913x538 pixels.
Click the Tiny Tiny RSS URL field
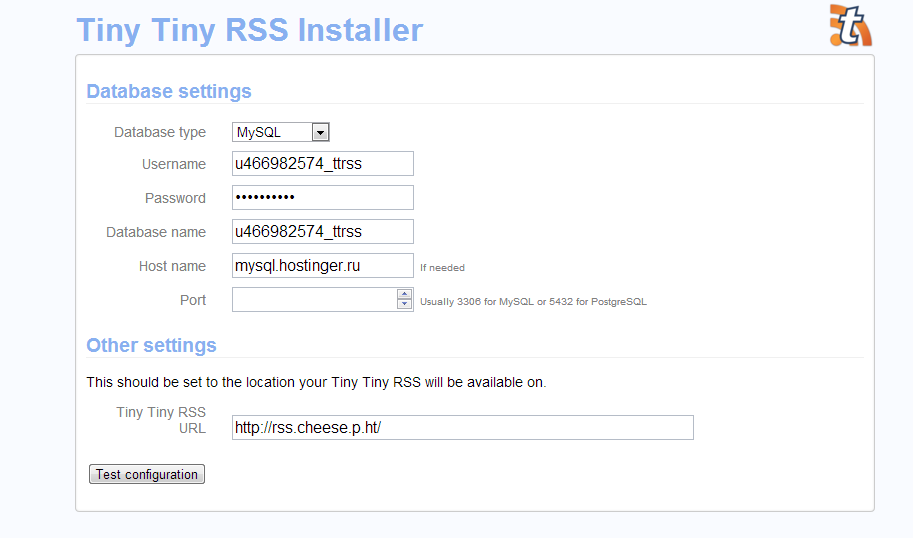[462, 427]
